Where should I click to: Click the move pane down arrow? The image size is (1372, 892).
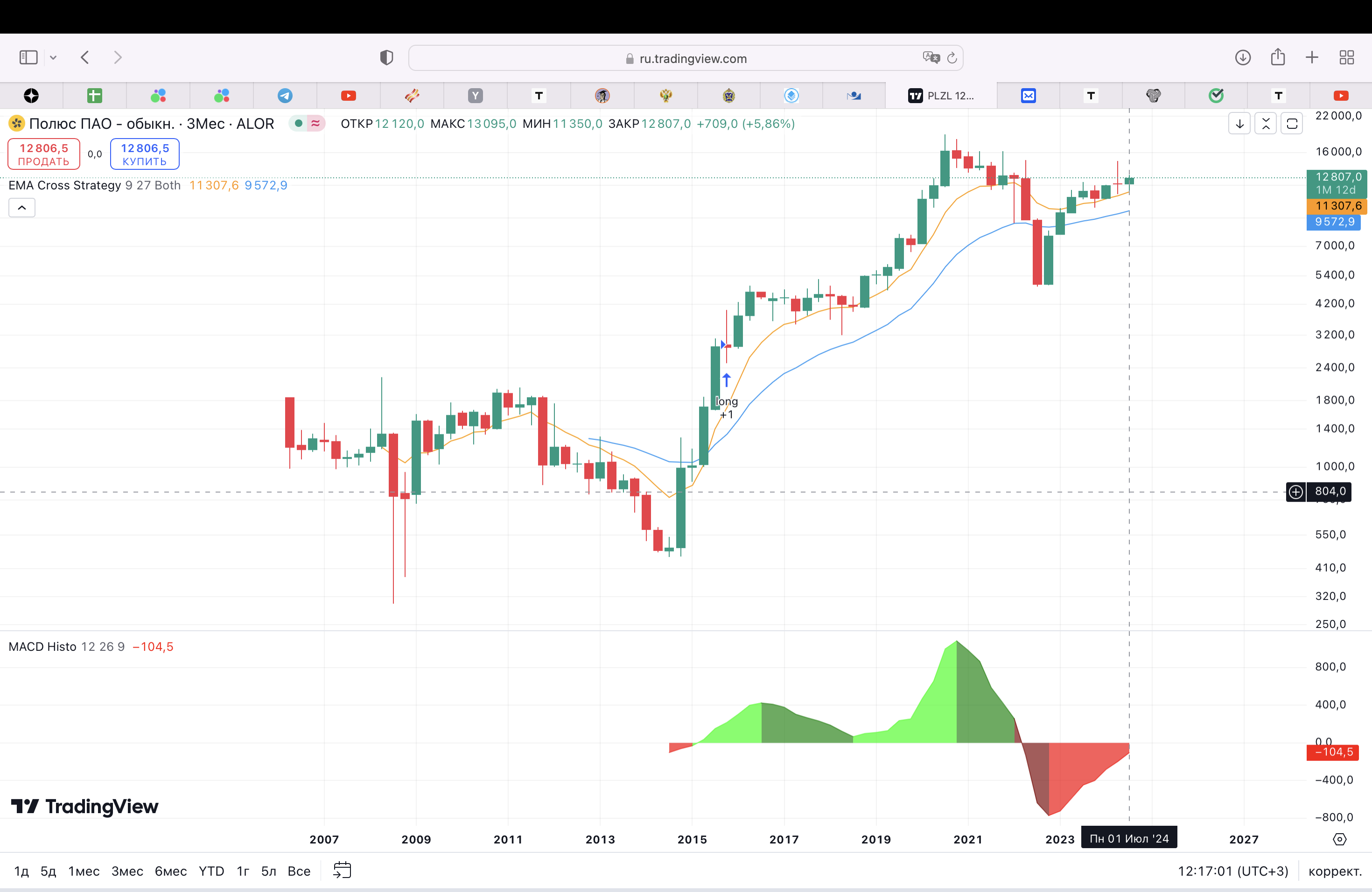tap(1239, 124)
